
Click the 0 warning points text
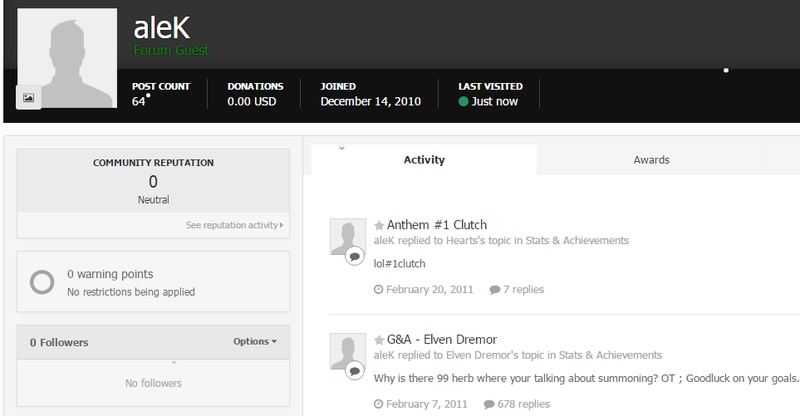pos(110,274)
